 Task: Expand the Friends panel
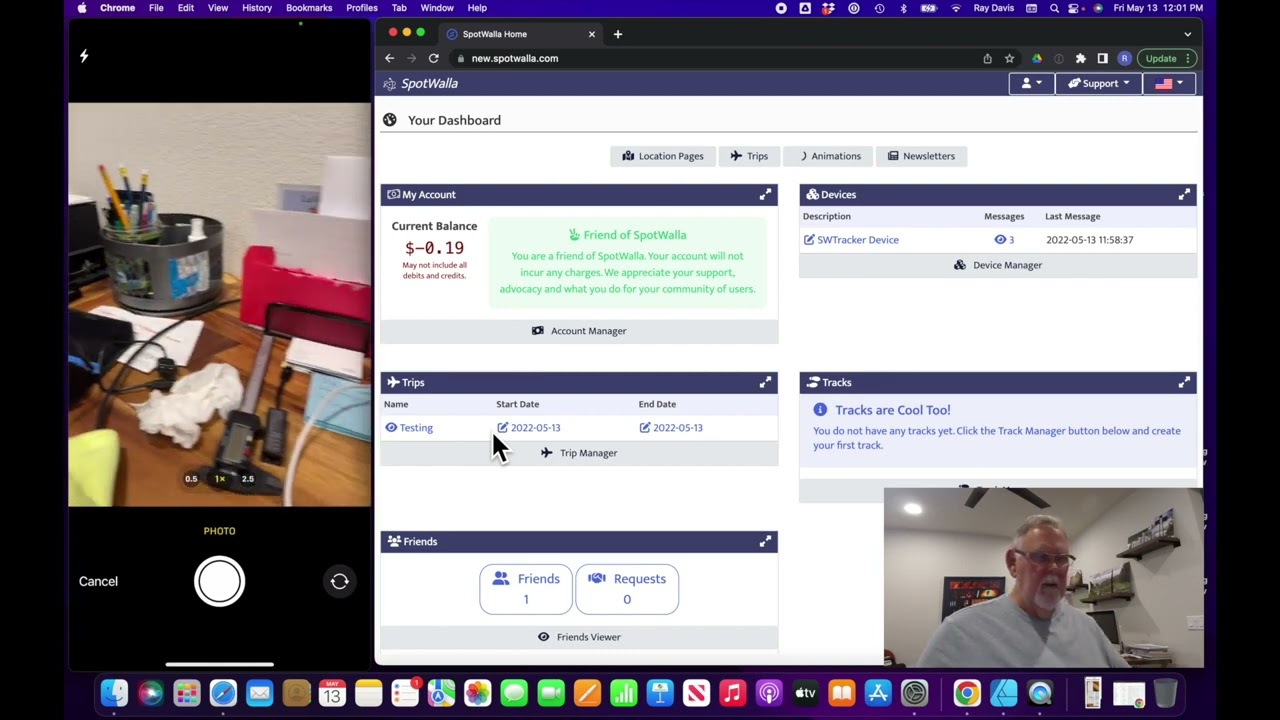coord(765,541)
